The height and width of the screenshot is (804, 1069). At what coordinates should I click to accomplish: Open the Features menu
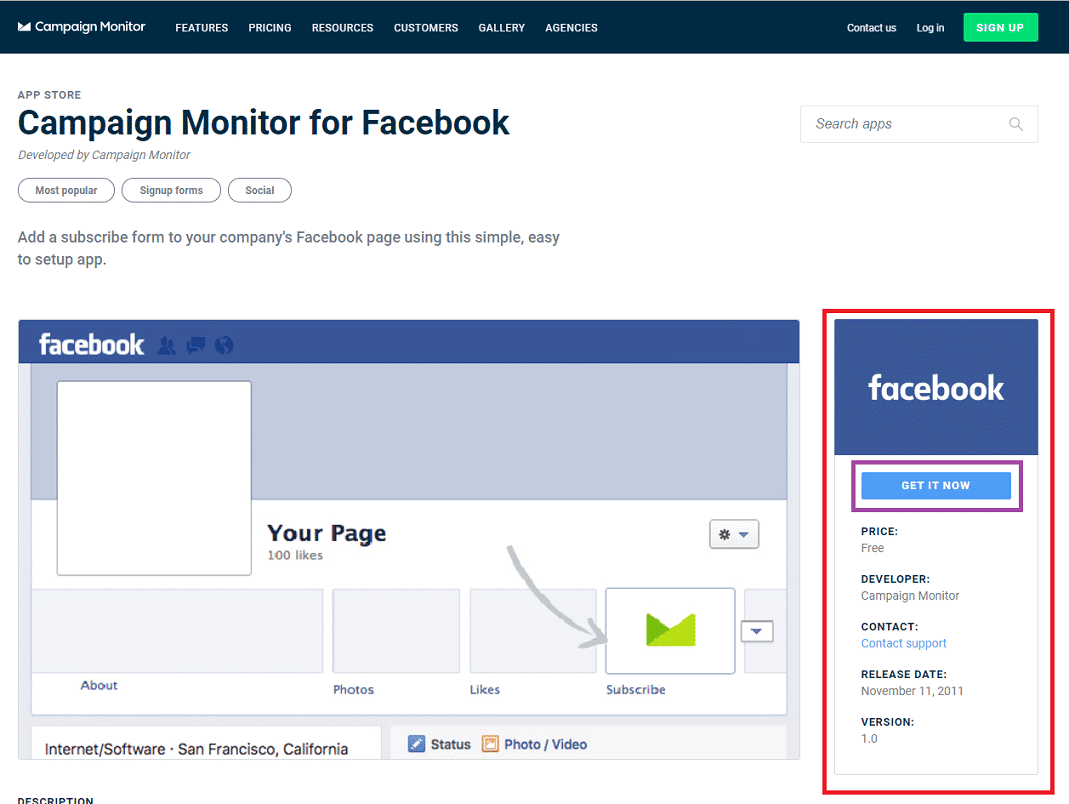point(202,28)
